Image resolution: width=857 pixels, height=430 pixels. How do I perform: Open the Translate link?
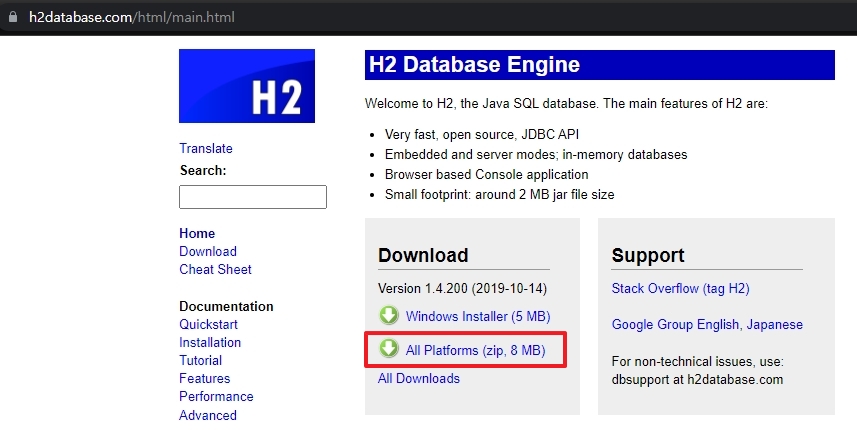point(206,149)
